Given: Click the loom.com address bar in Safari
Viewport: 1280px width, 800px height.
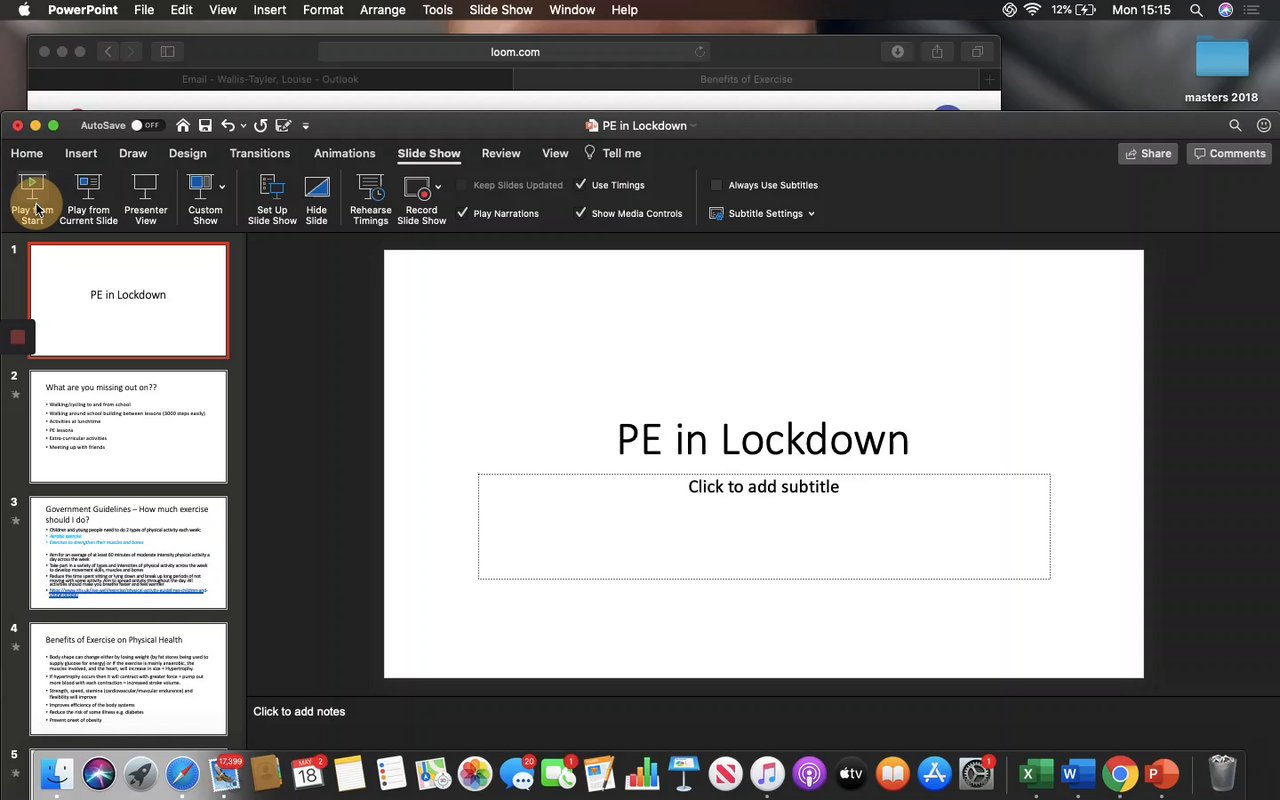Looking at the screenshot, I should 515,52.
